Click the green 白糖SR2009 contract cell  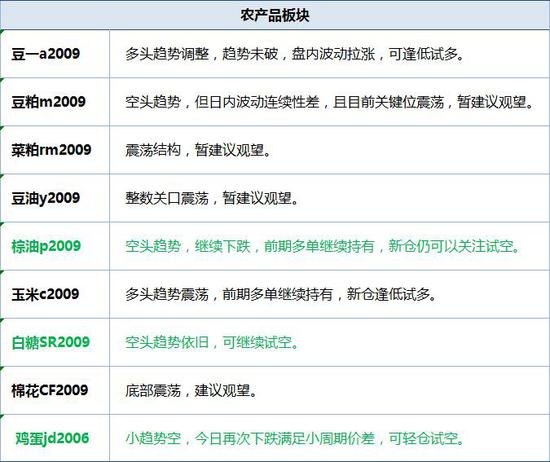[x=55, y=342]
